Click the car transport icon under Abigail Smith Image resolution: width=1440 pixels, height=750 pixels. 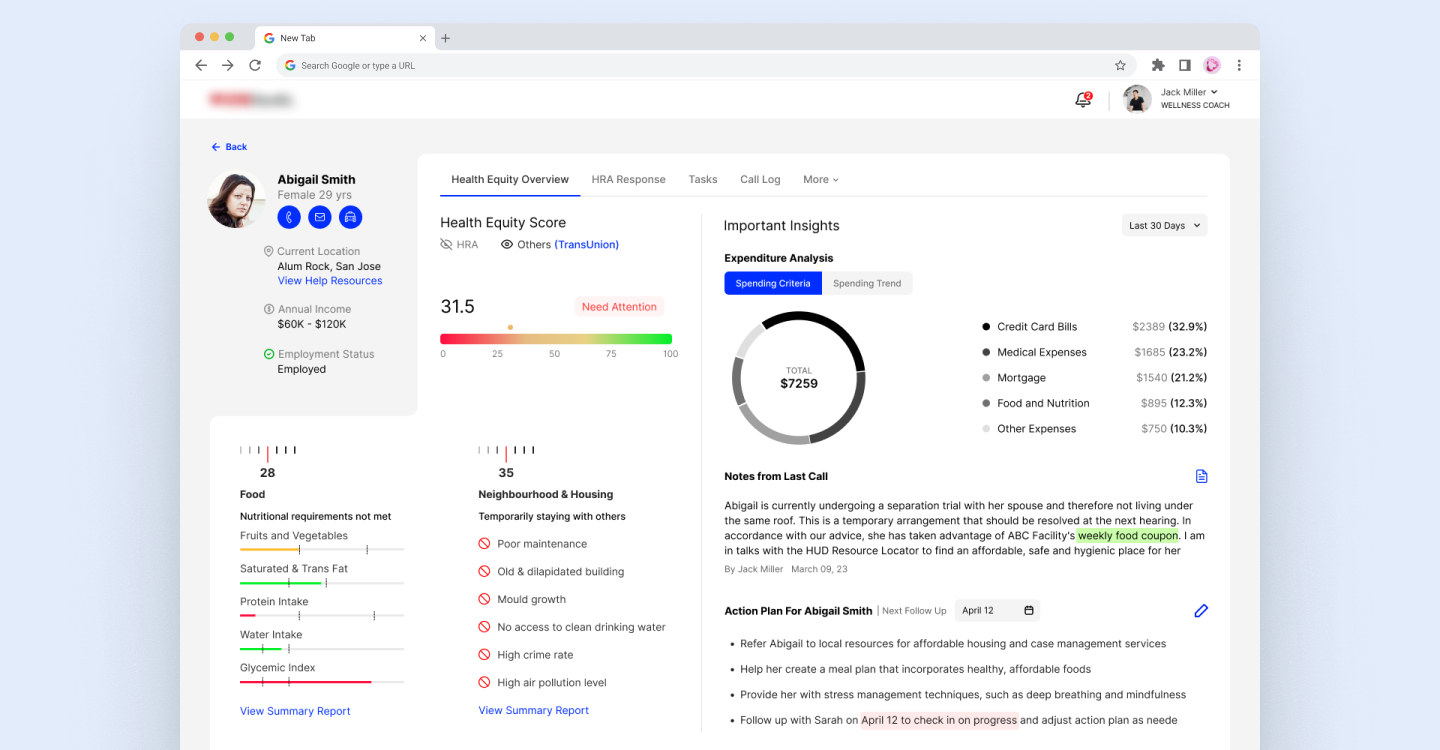coord(350,217)
